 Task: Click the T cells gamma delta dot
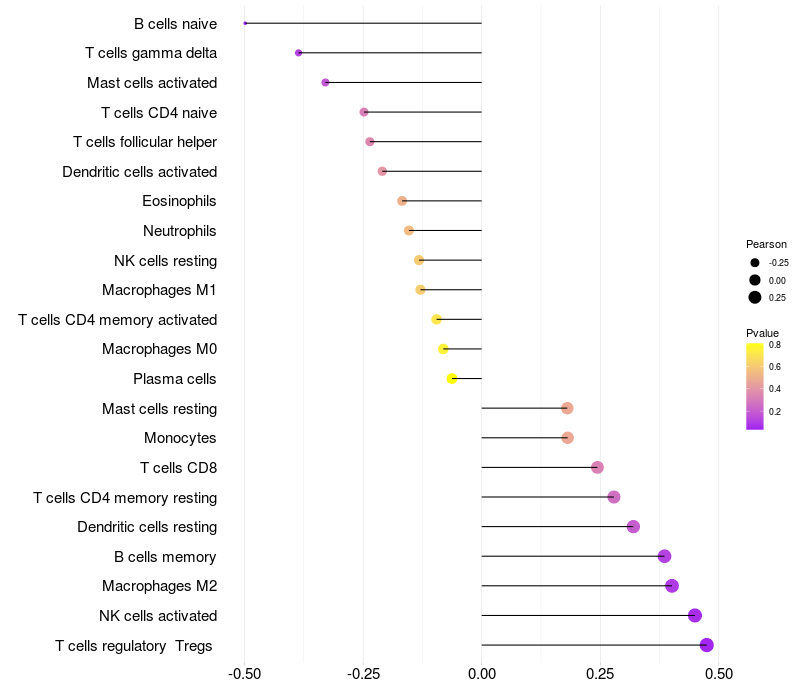tap(298, 53)
